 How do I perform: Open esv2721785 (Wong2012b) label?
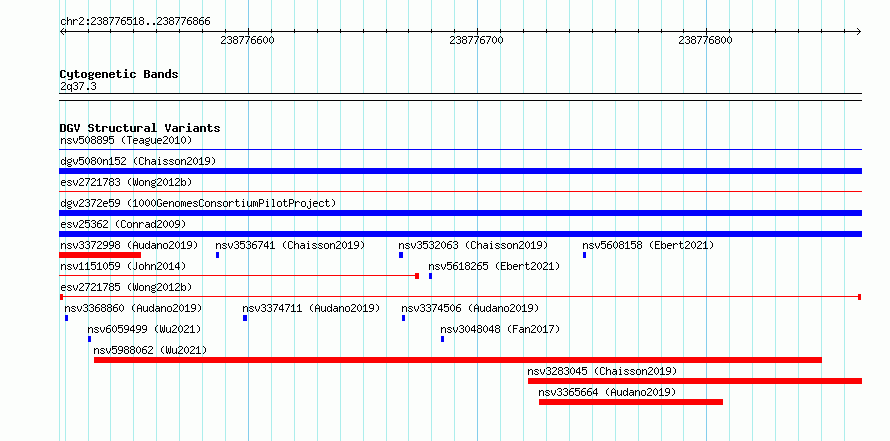tap(126, 287)
